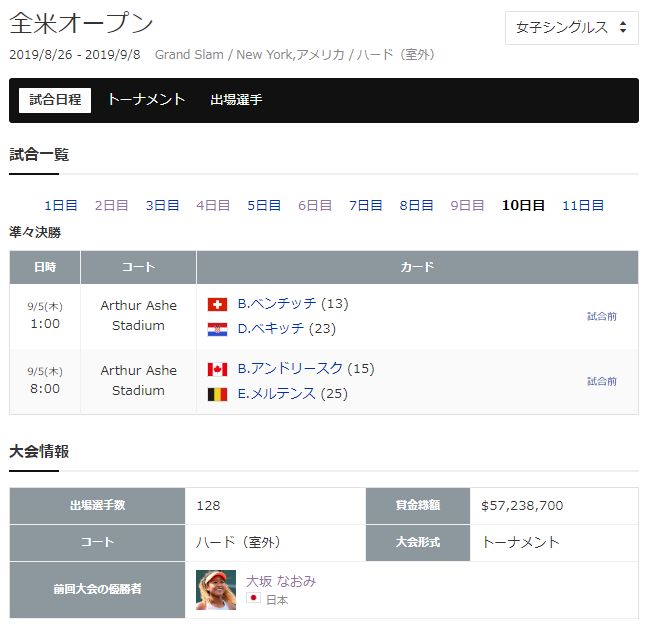Go to 7日目 schedule
The height and width of the screenshot is (631, 649).
(365, 205)
